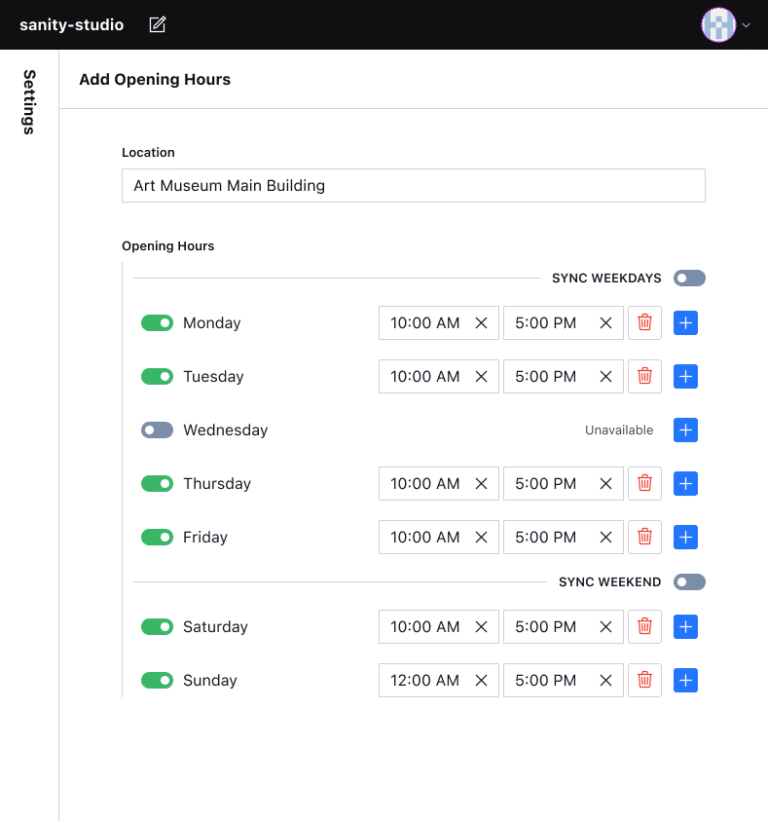Clear Tuesday's 10:00 AM start time
The height and width of the screenshot is (822, 768).
coord(481,377)
